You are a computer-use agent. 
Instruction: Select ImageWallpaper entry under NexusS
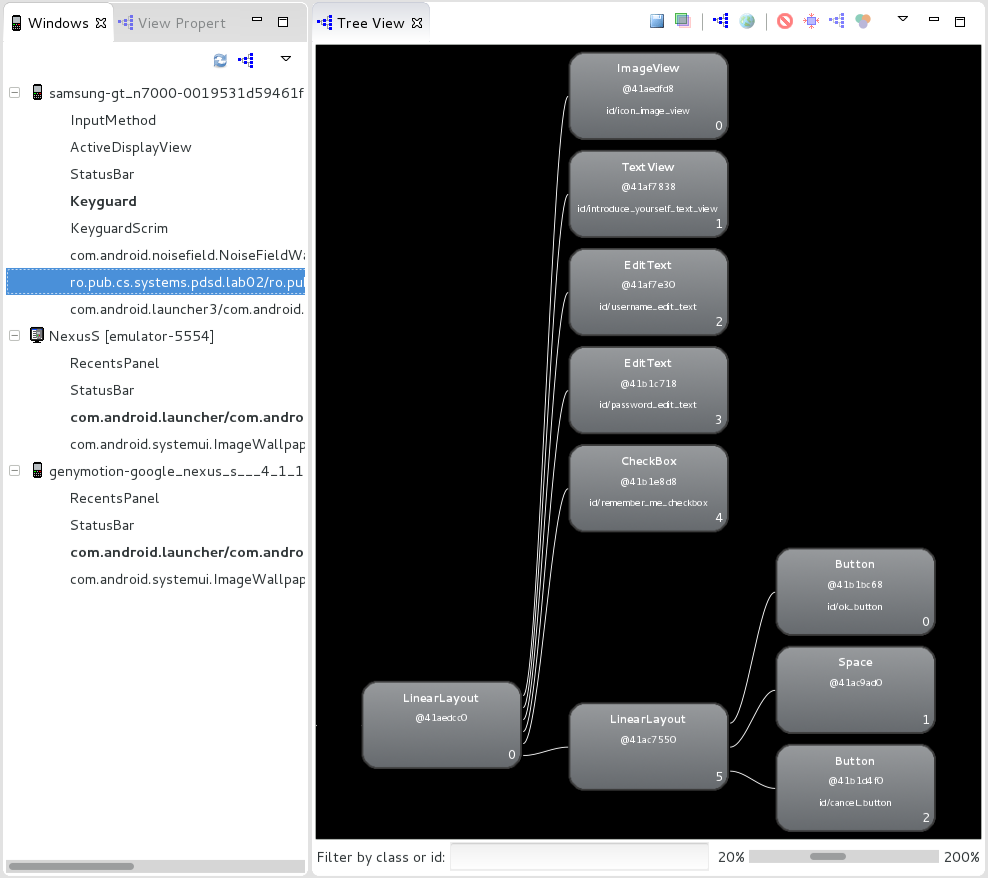pos(187,444)
